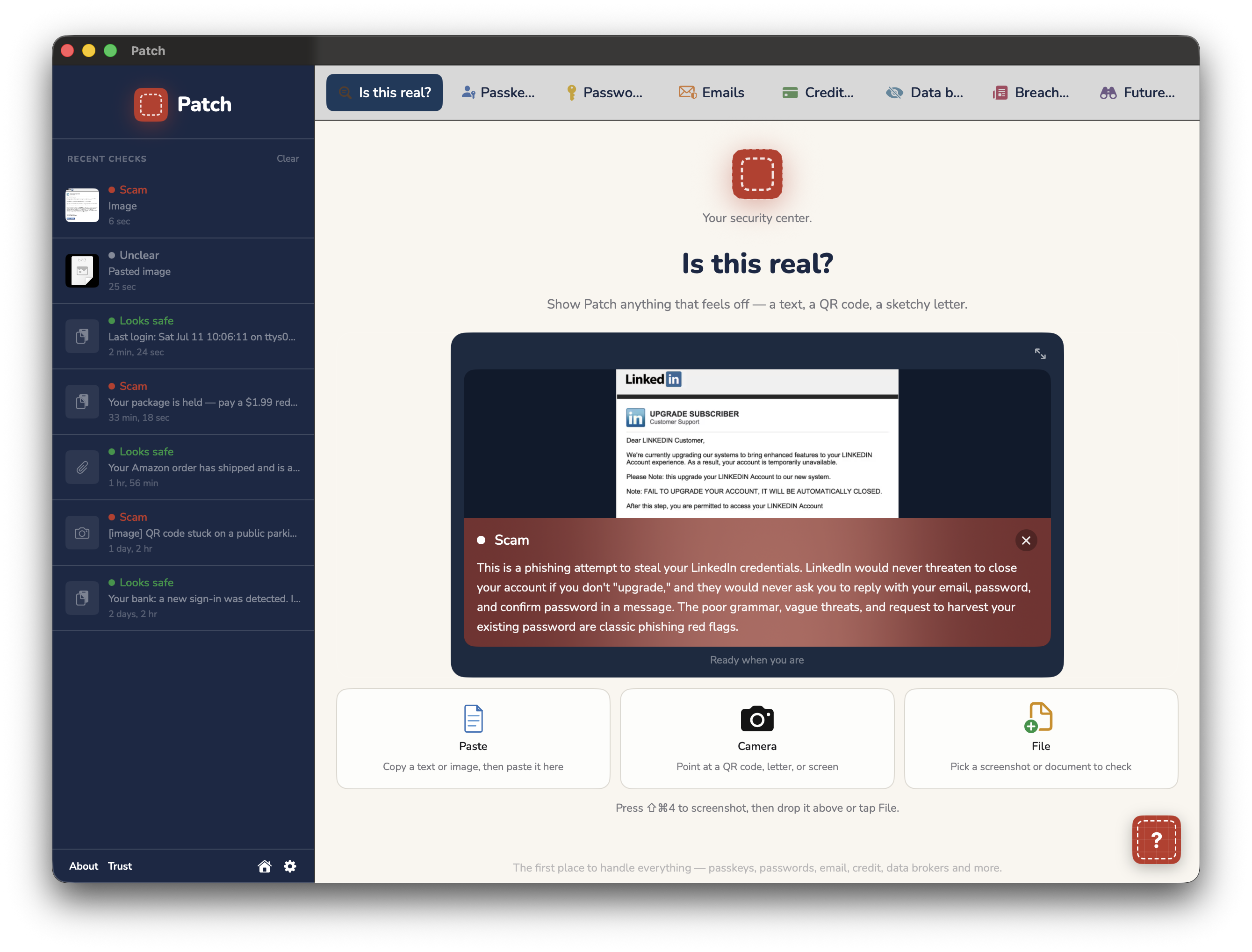Open the Unclear pasted image thumbnail
The image size is (1252, 952).
(82, 271)
